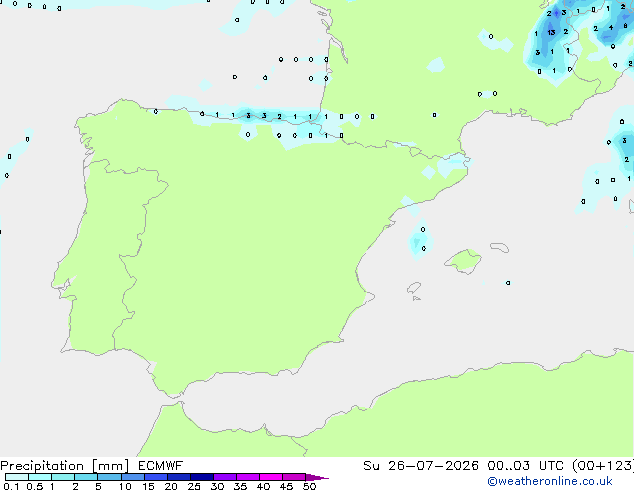This screenshot has height=490, width=634.
Task: Select the 2–5 mm legend color swatch
Action: point(86,477)
